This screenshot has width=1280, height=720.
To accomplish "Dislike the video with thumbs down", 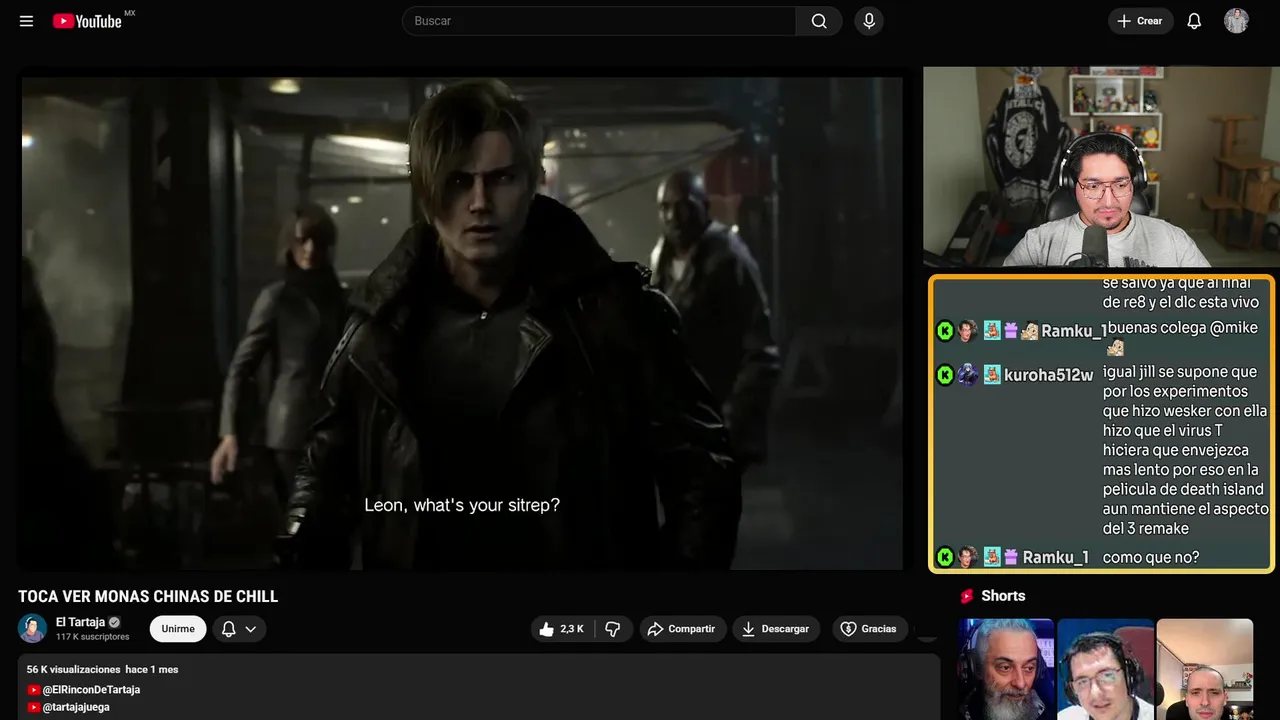I will (613, 629).
